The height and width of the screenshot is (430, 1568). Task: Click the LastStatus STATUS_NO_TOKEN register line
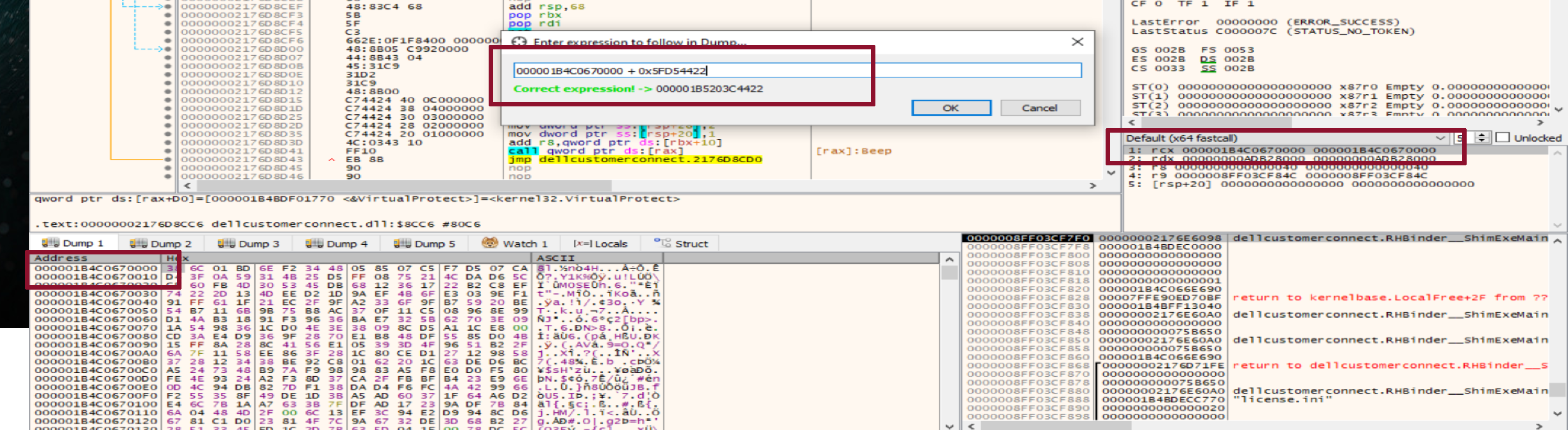[x=1273, y=31]
